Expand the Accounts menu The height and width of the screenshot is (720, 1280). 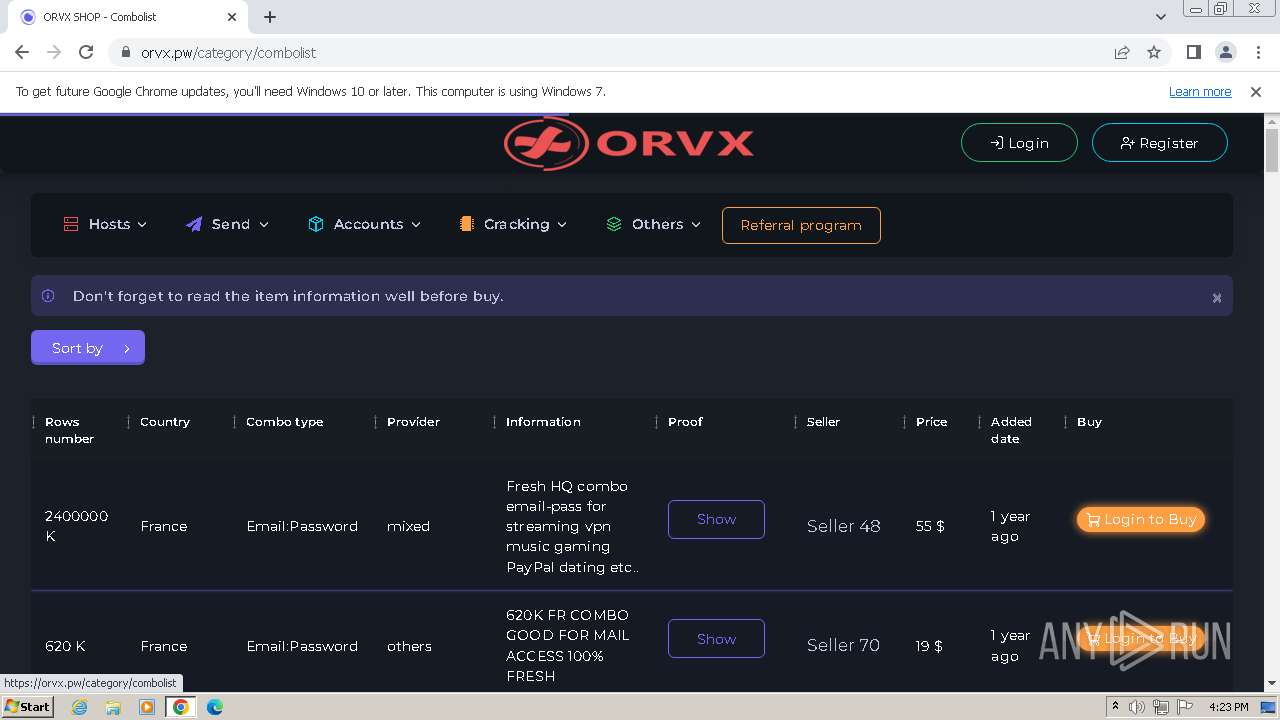pos(364,224)
